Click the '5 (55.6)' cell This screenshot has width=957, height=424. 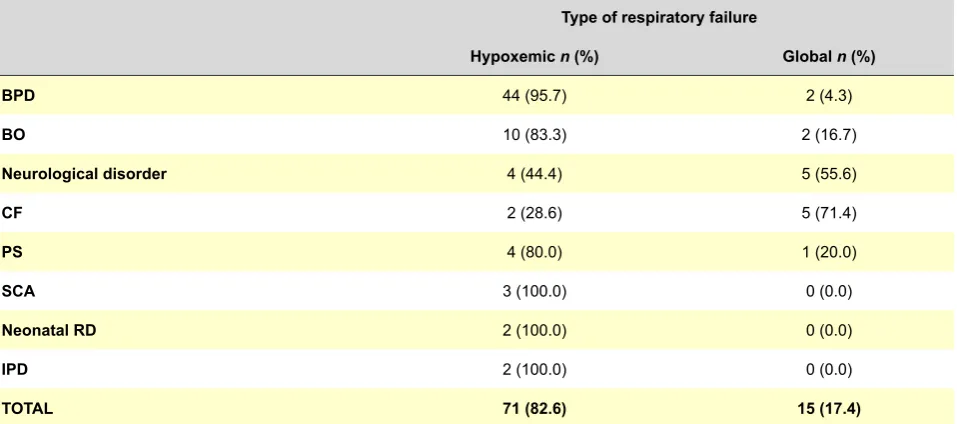(829, 174)
